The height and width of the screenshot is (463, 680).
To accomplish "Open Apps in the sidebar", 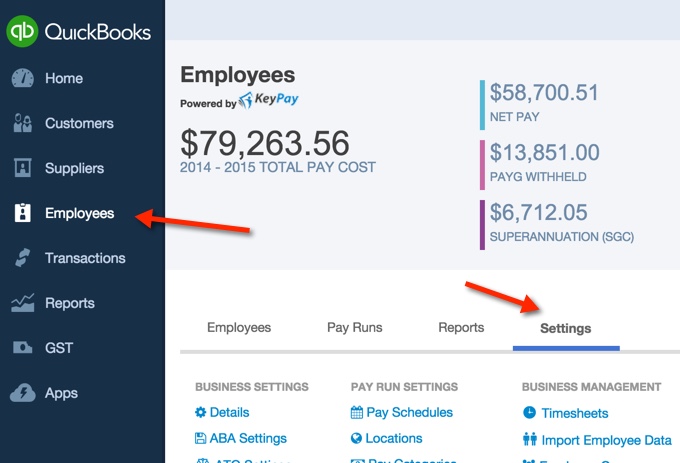I will [61, 393].
